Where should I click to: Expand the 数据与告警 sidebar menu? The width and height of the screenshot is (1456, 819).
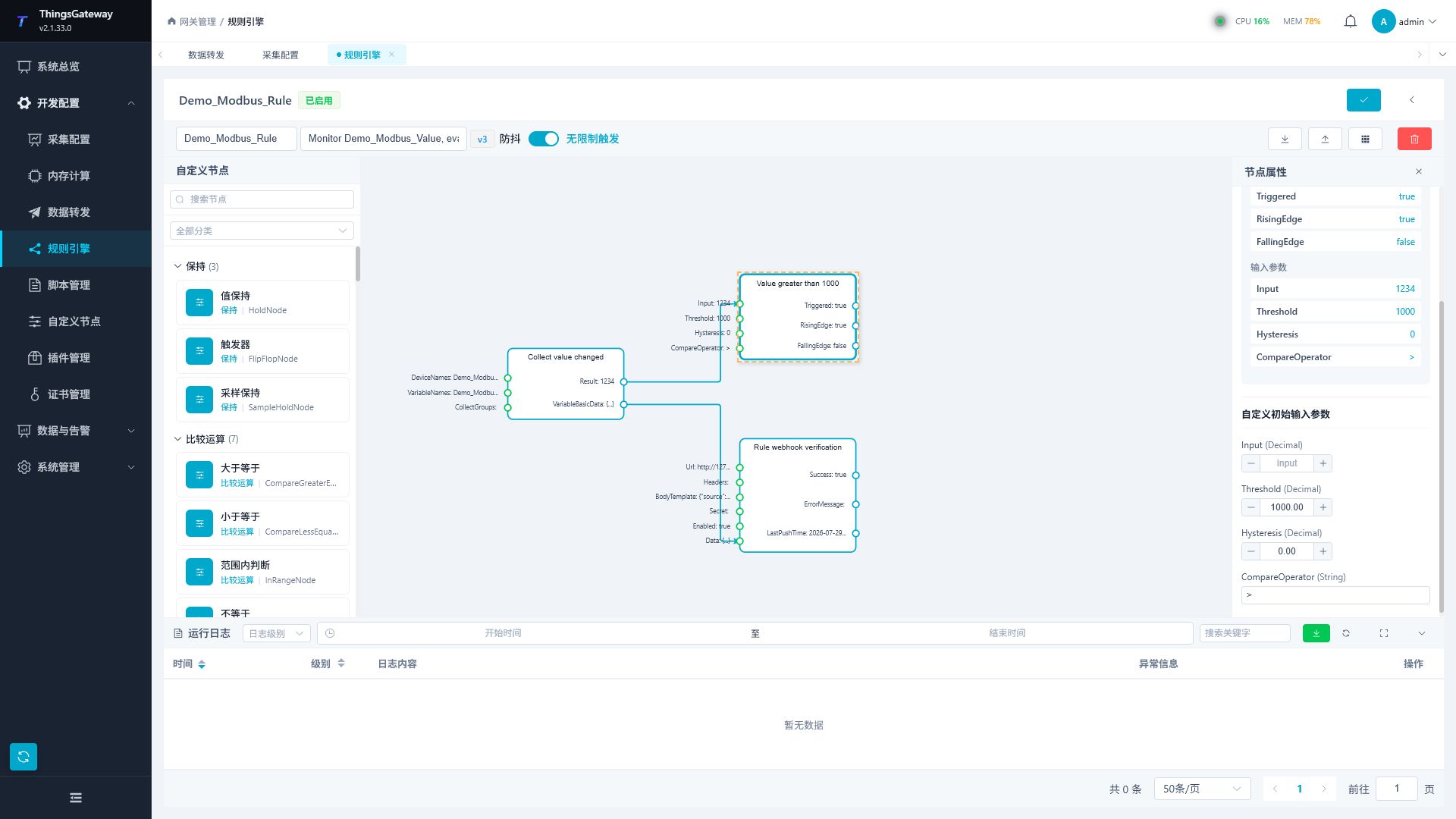(x=76, y=431)
